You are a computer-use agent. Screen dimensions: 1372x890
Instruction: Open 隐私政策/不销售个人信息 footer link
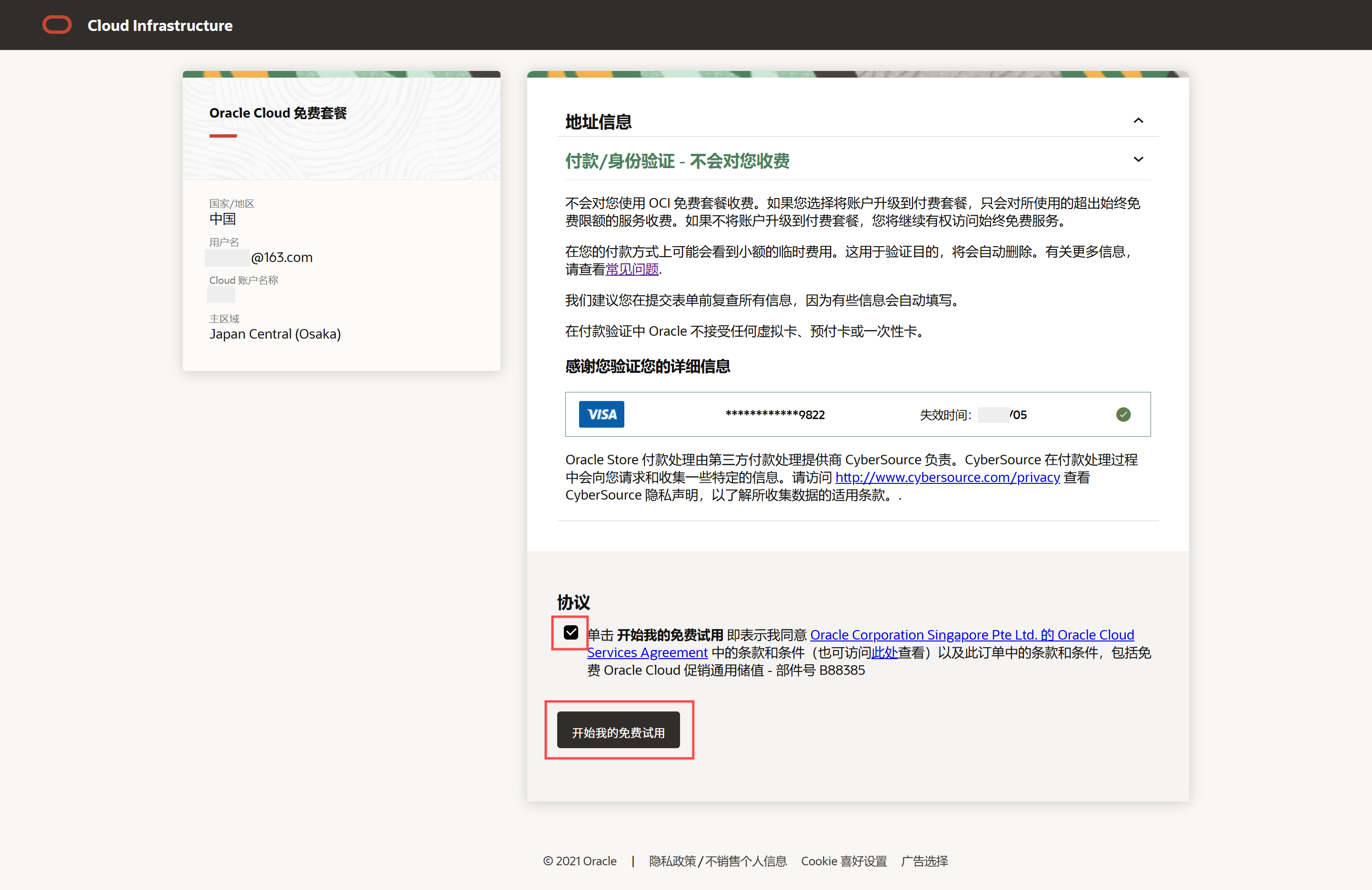pos(718,860)
